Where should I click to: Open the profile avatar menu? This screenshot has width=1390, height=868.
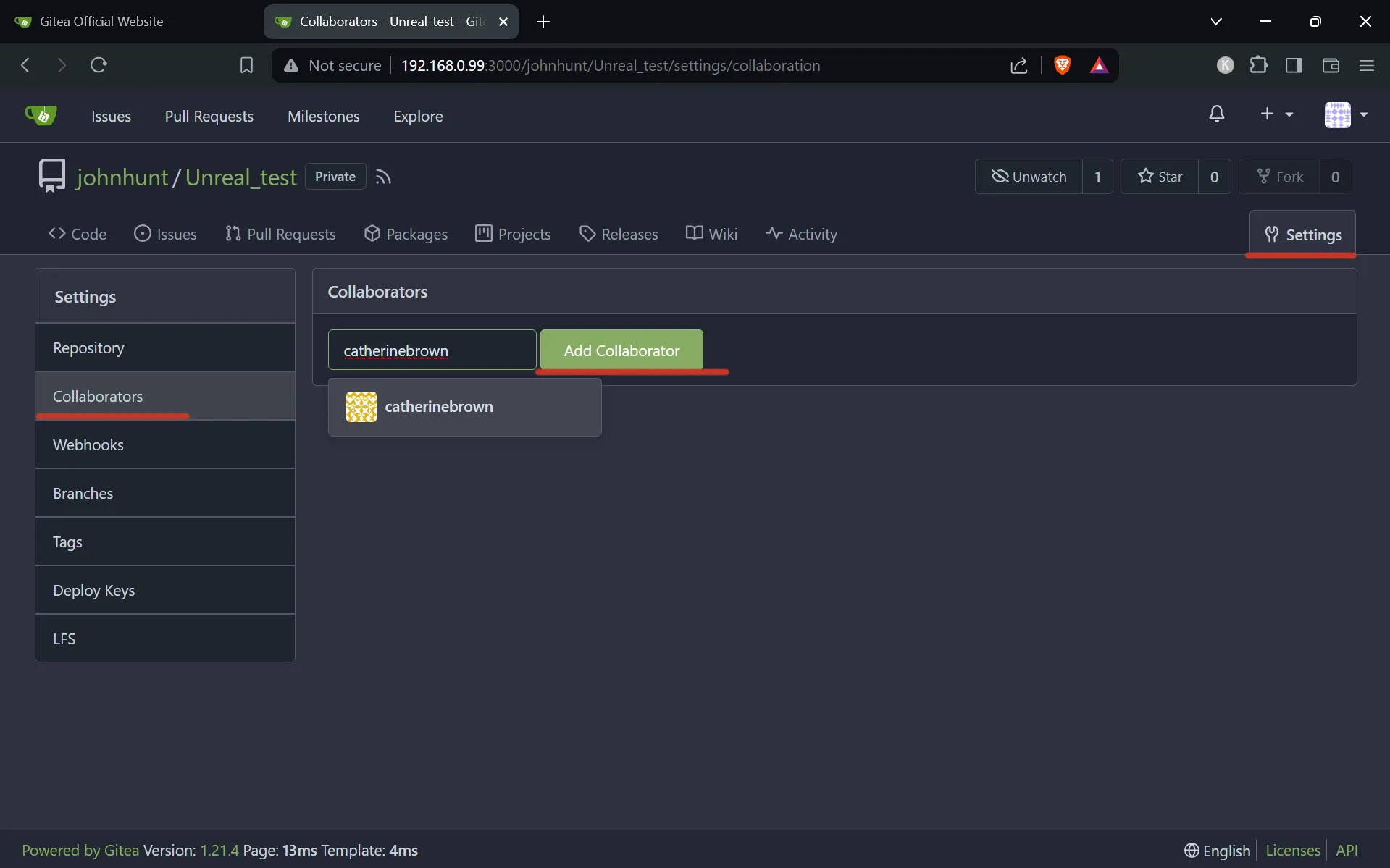point(1344,114)
